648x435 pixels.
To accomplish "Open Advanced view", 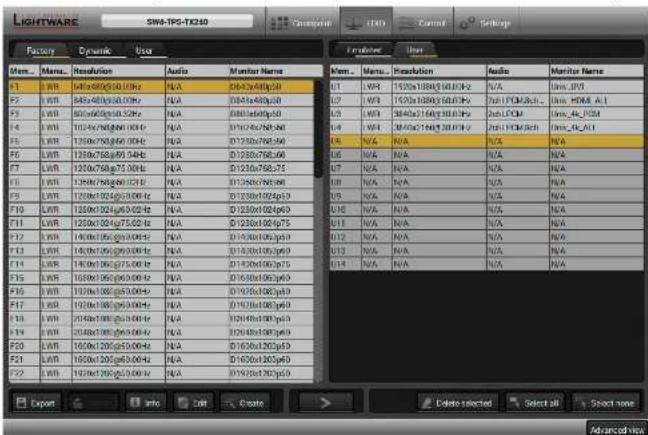I will (x=617, y=429).
